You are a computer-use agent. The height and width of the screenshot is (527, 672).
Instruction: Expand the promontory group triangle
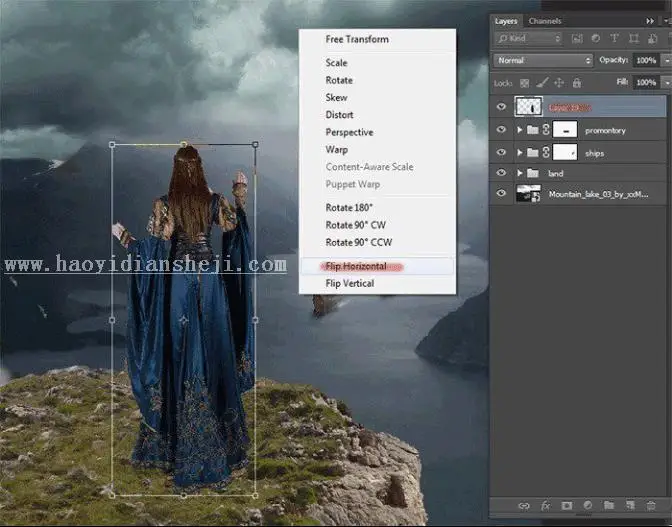[519, 129]
